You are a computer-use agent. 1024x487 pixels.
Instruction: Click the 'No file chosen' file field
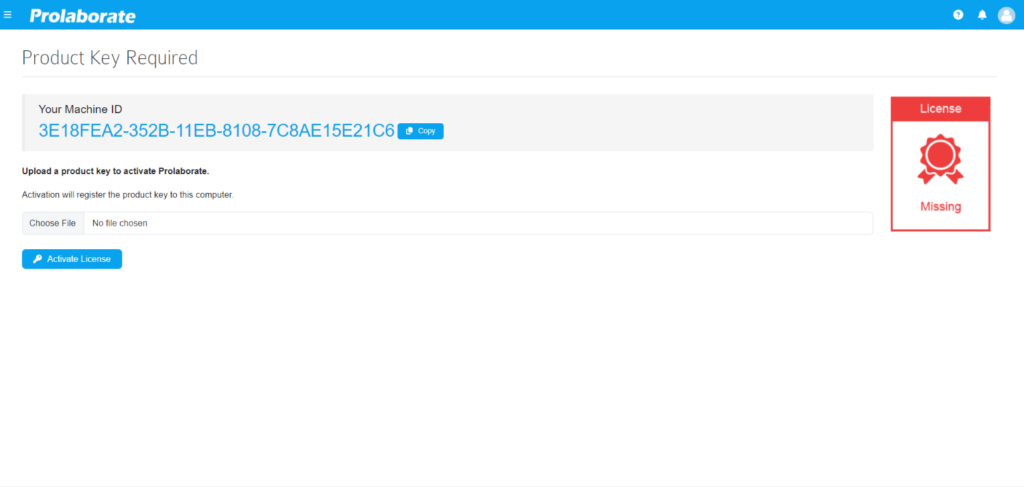coord(478,223)
